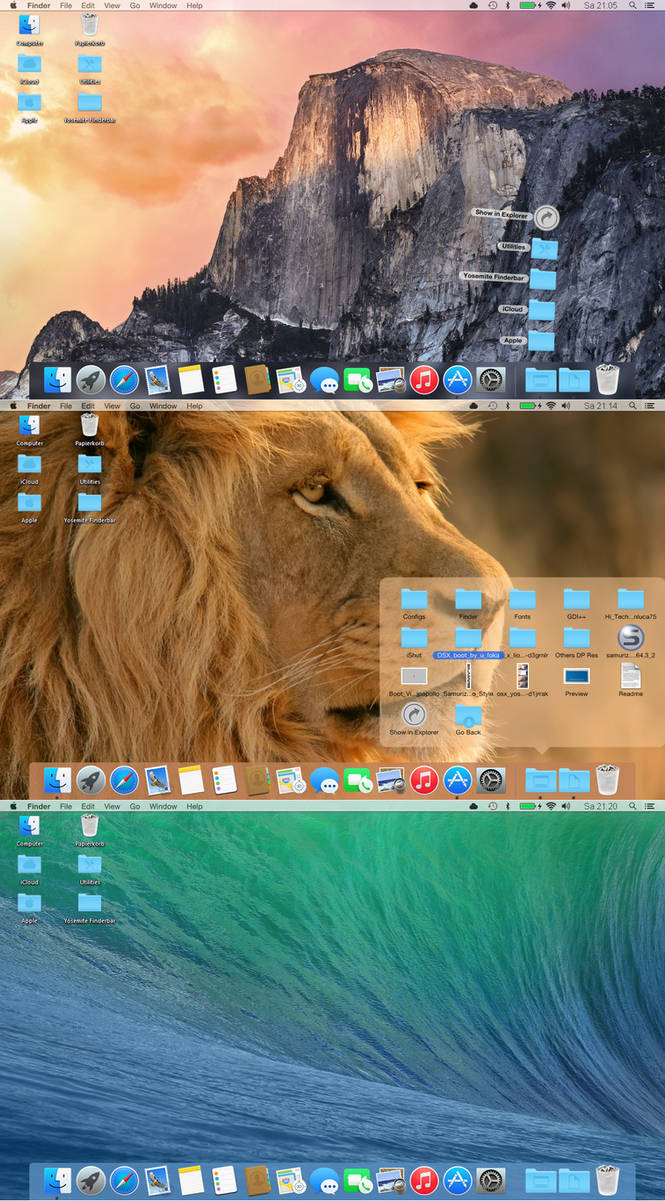This screenshot has width=665, height=1201.
Task: Open Finder in the top Yosemite desktop's dock
Action: [57, 380]
